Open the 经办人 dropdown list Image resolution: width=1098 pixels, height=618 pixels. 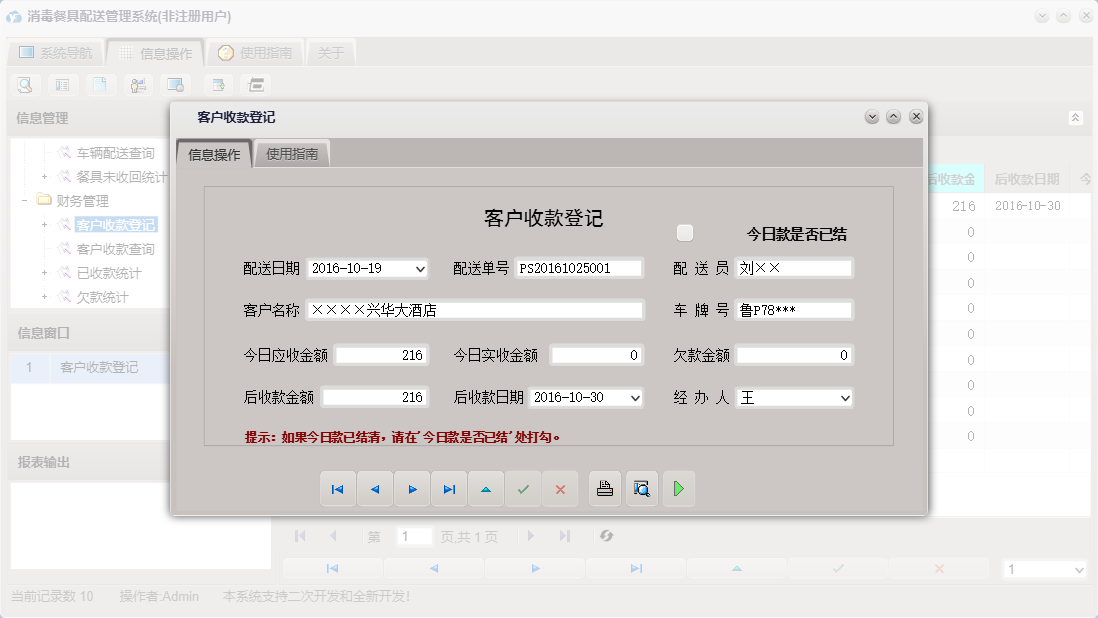[x=846, y=397]
